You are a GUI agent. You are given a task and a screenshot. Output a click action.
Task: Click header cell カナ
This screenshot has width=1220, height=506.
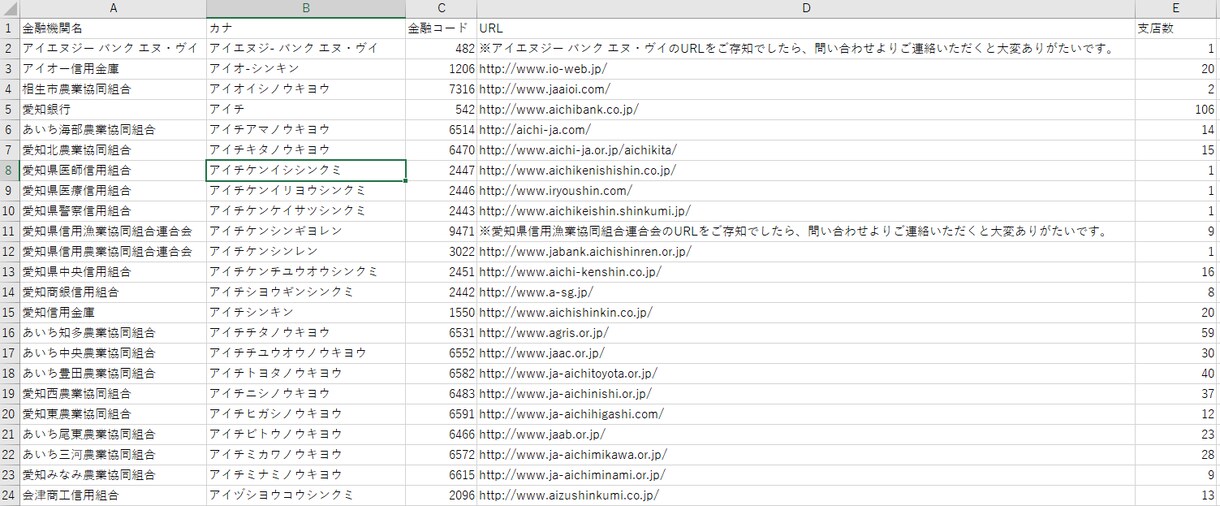pos(306,28)
